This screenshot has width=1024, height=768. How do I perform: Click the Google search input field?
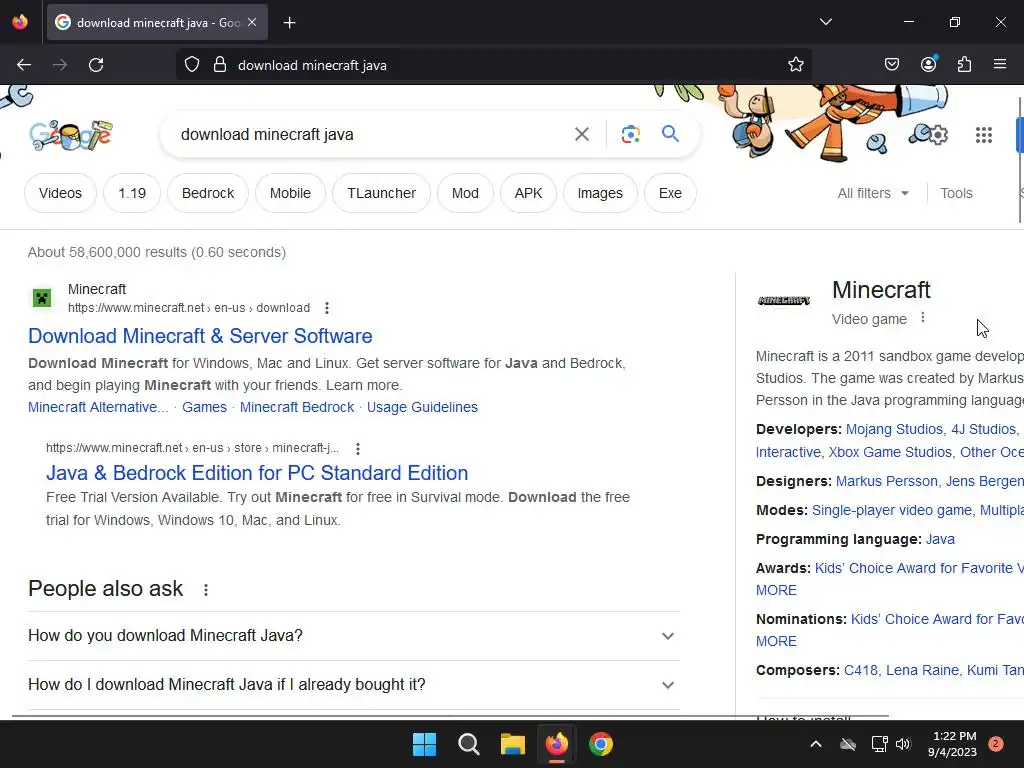[372, 135]
